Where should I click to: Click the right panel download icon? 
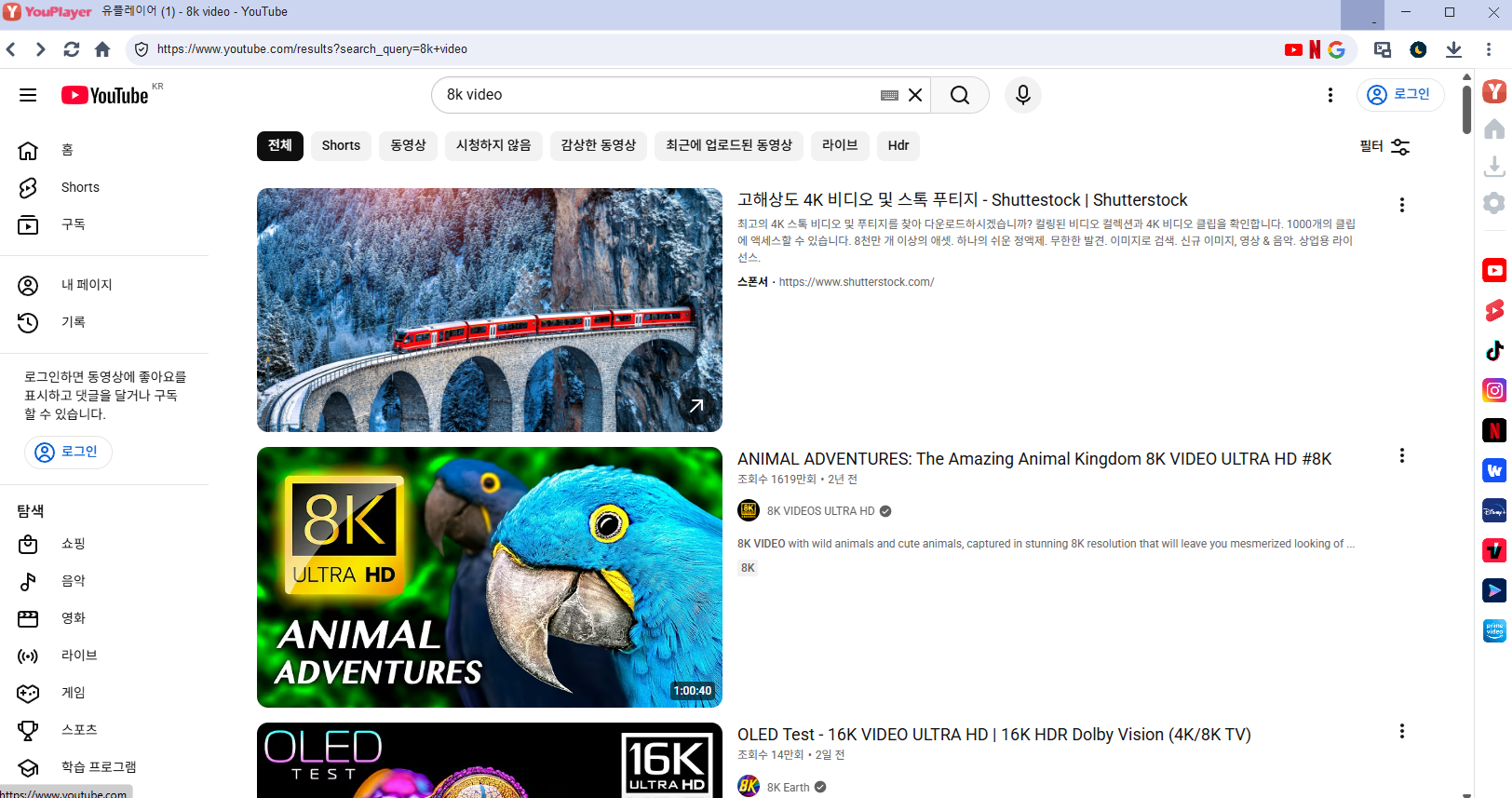click(x=1494, y=167)
